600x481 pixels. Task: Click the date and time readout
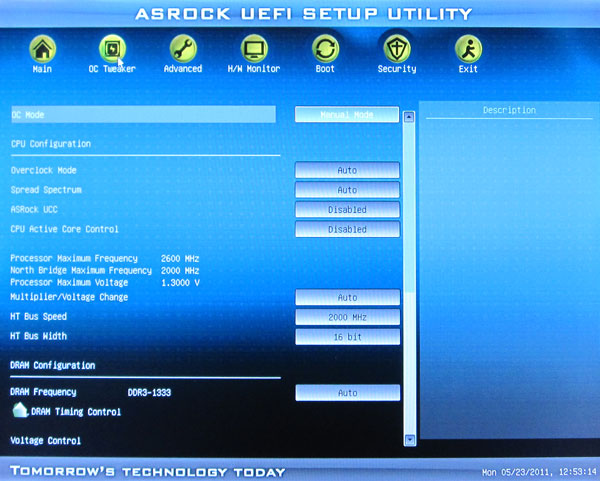540,473
